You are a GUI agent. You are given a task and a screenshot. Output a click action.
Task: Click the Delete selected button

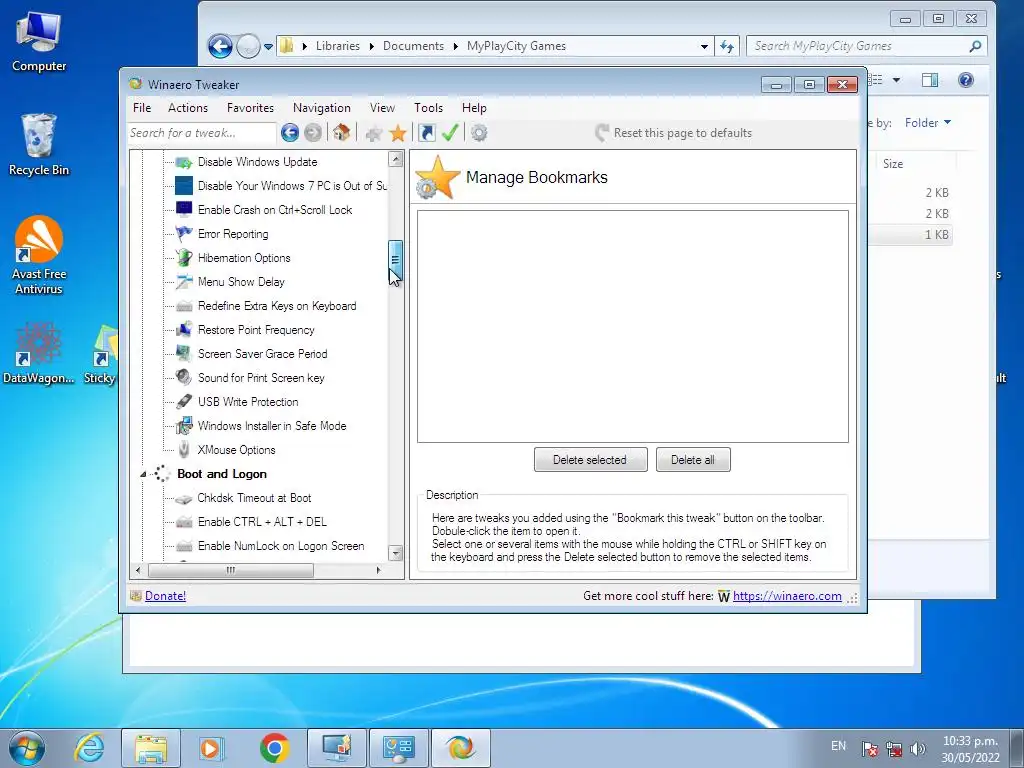[590, 460]
